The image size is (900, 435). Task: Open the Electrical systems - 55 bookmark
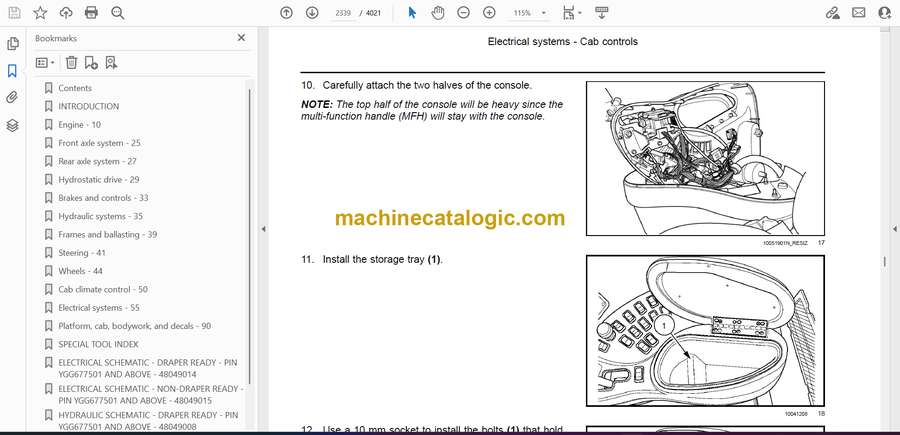coord(98,308)
